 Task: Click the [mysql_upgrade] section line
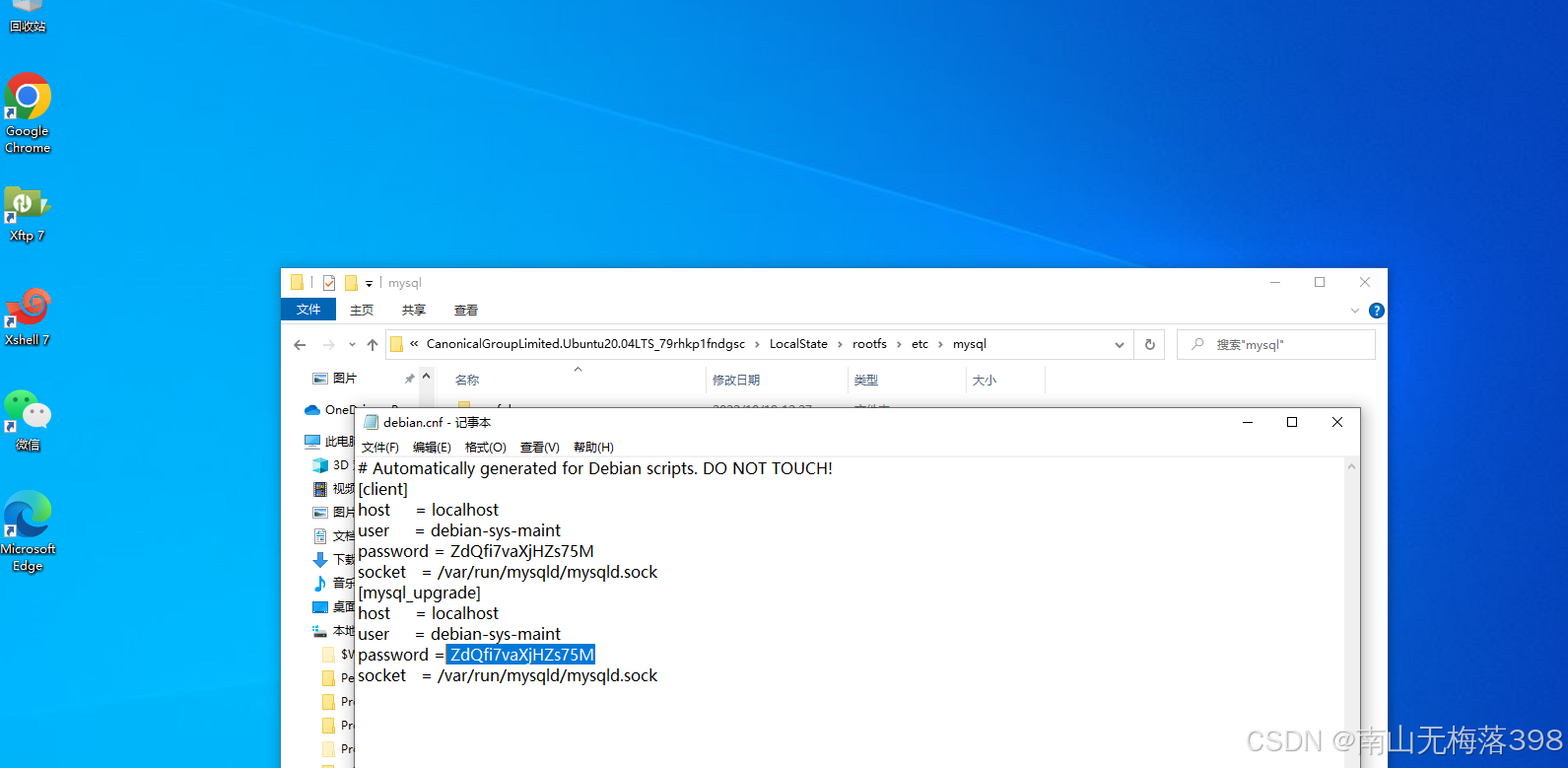coord(420,593)
